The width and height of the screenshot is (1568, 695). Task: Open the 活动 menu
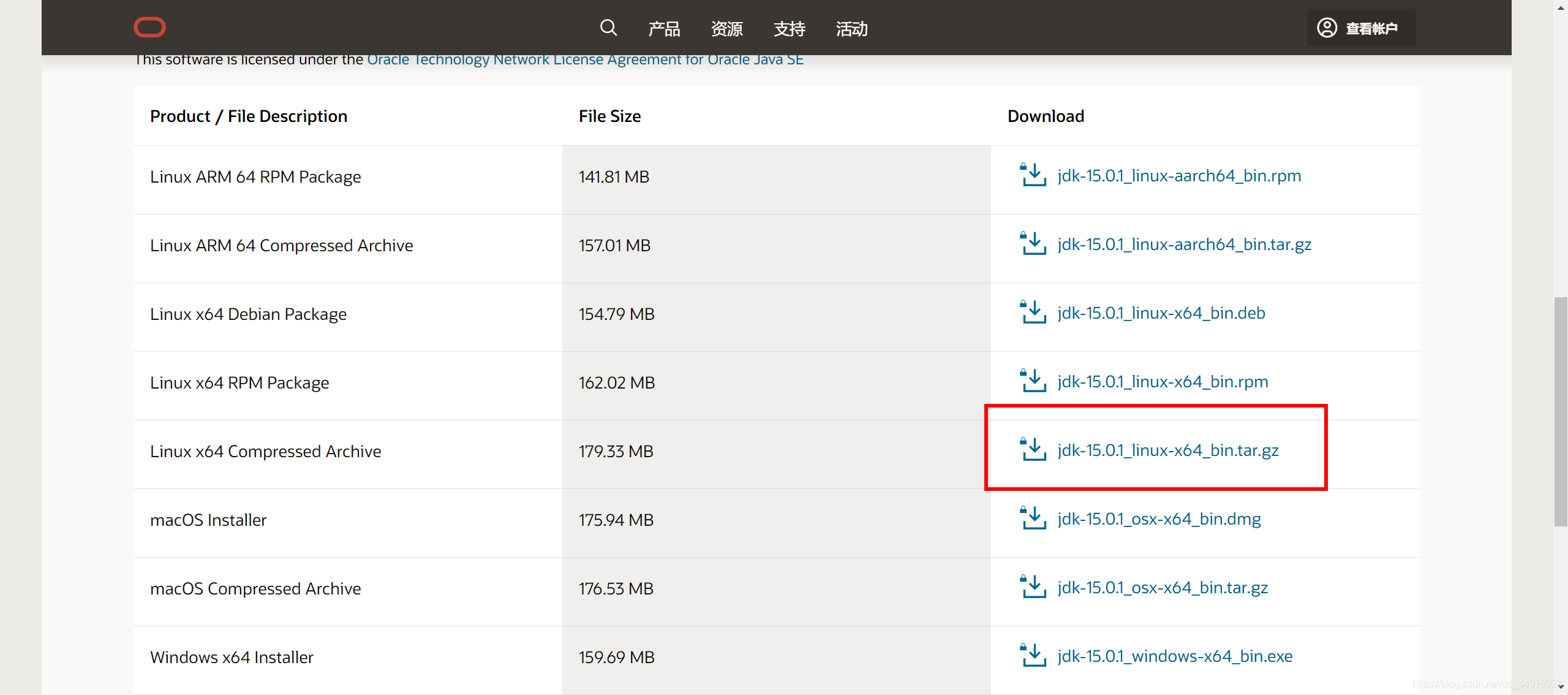click(x=851, y=29)
